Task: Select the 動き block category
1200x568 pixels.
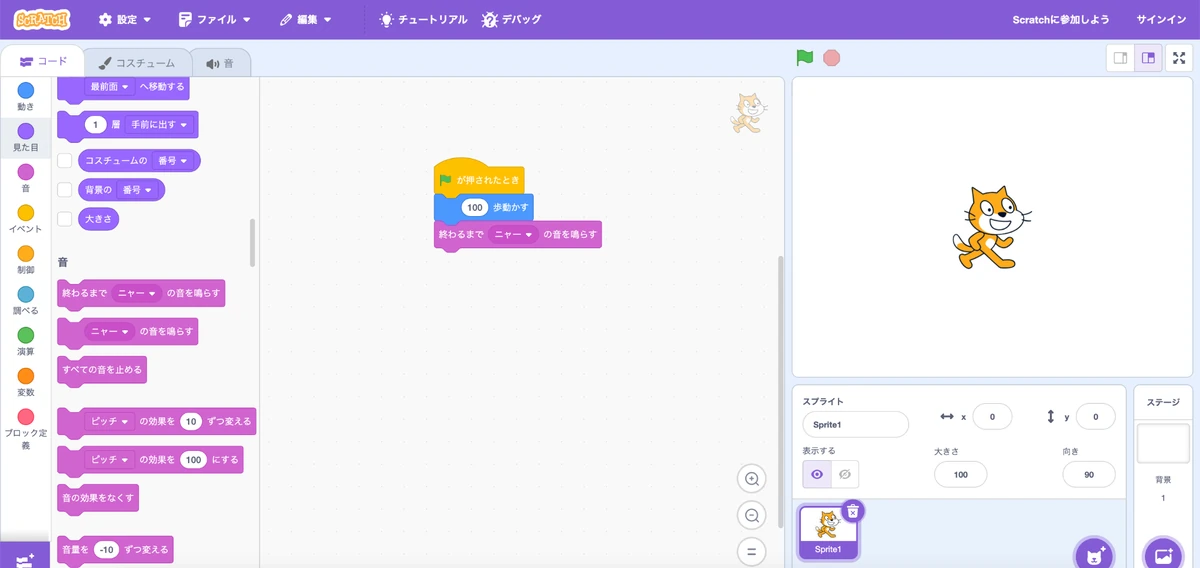Action: [26, 96]
